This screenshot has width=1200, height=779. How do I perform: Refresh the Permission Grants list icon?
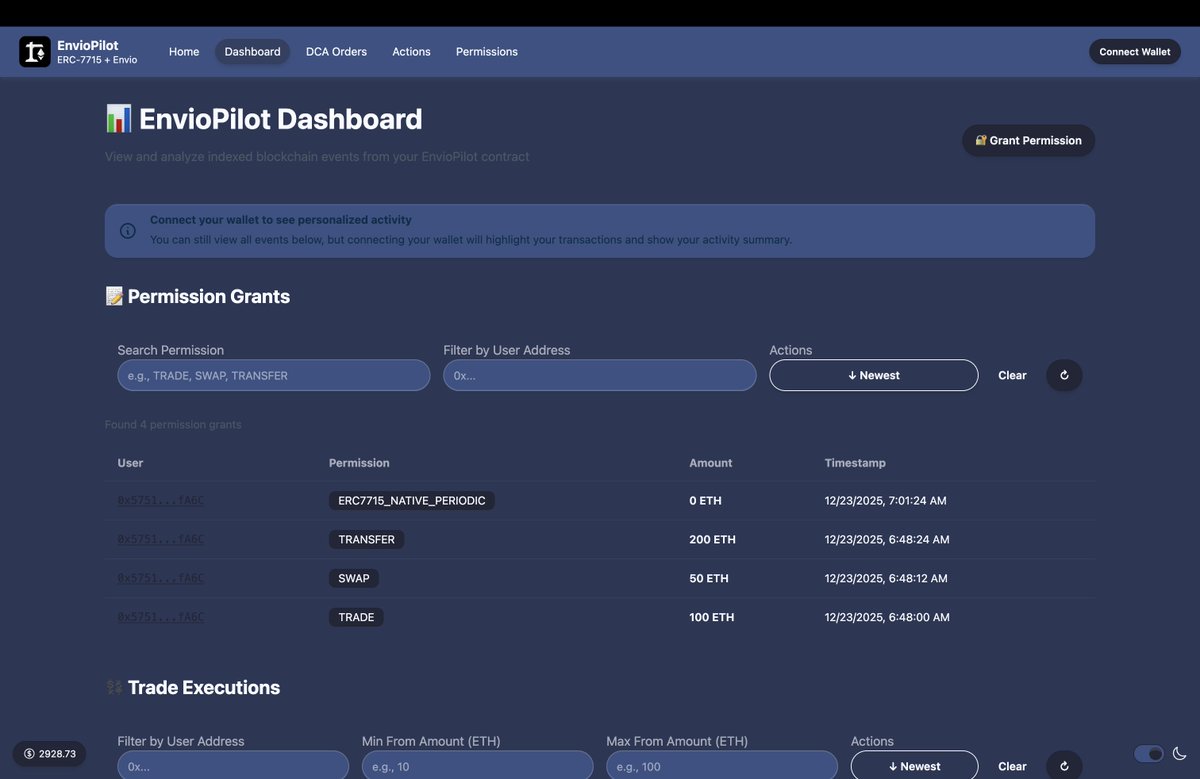(1064, 375)
